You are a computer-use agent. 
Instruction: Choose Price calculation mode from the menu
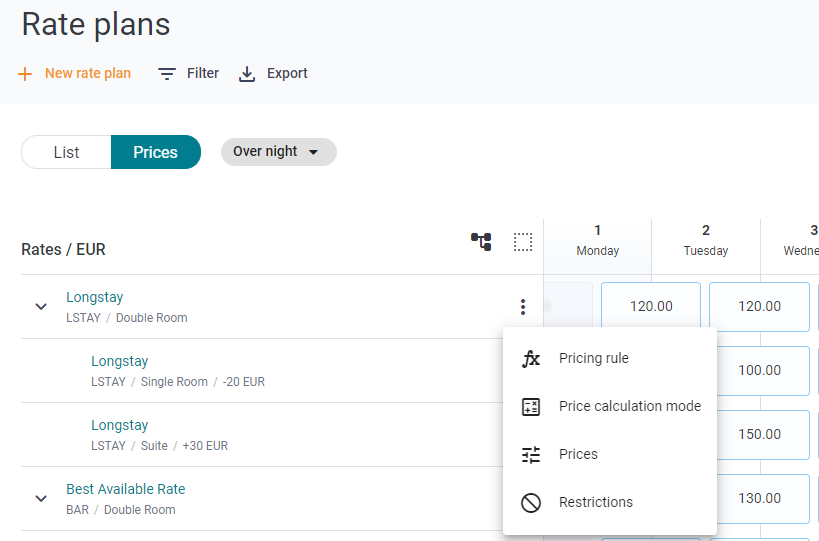(x=610, y=406)
